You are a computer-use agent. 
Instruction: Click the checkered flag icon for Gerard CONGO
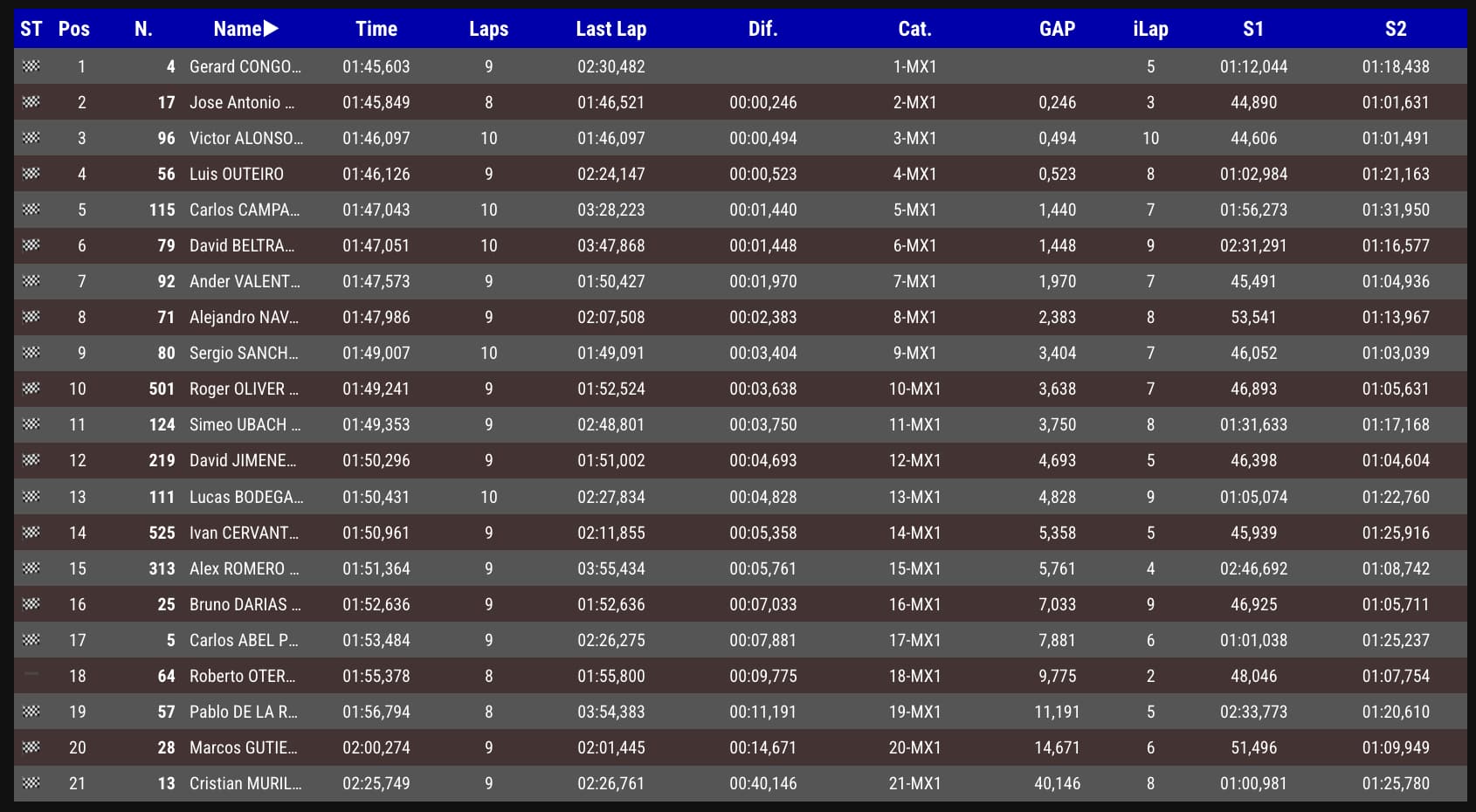coord(31,66)
